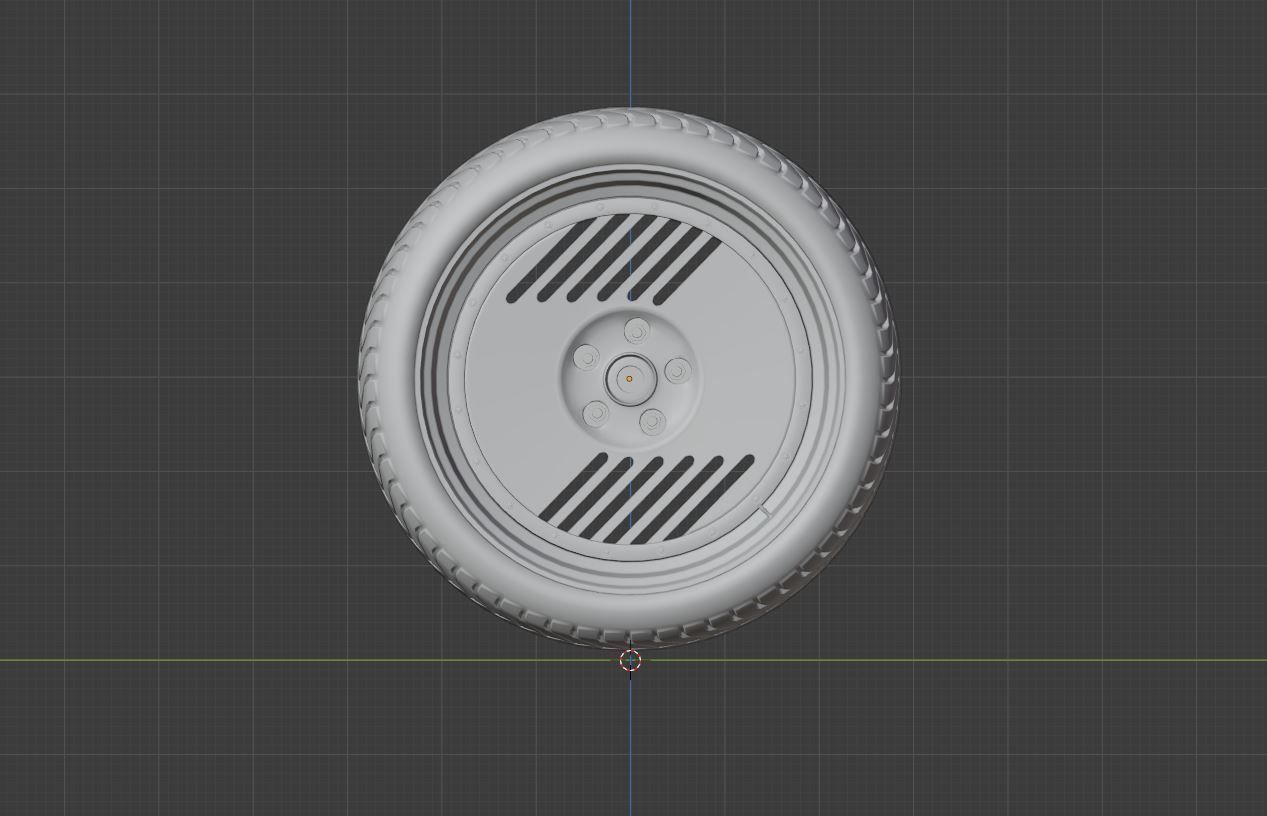1267x816 pixels.
Task: Click the orange object origin dot
Action: [x=629, y=379]
